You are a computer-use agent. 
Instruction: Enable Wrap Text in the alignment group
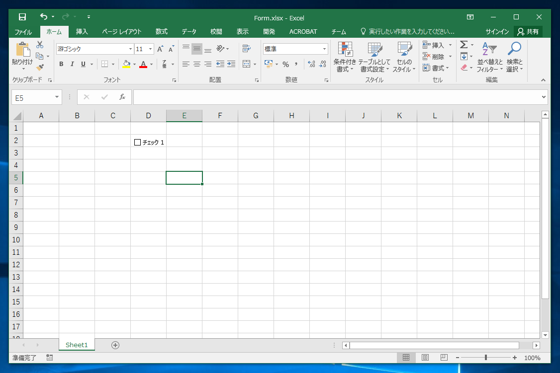[246, 49]
